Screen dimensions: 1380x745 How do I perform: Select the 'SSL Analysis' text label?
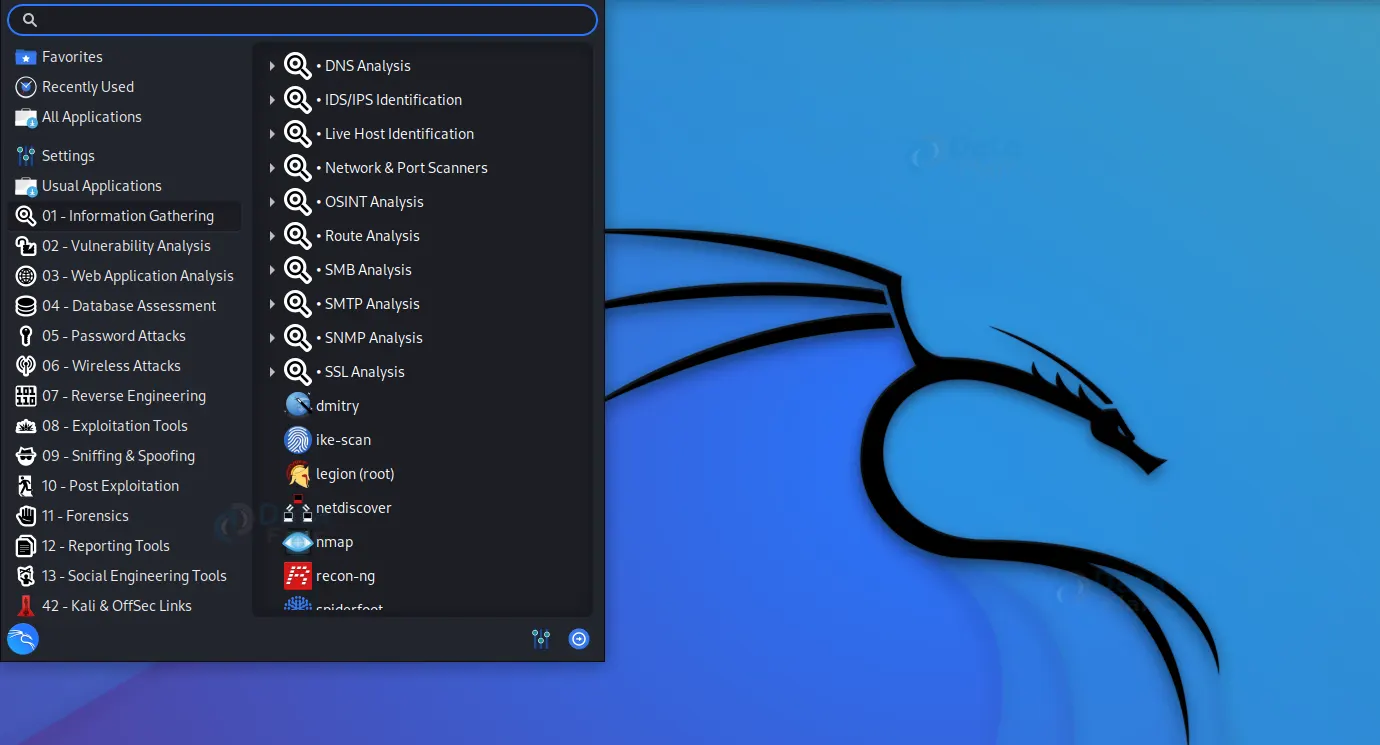tap(365, 372)
